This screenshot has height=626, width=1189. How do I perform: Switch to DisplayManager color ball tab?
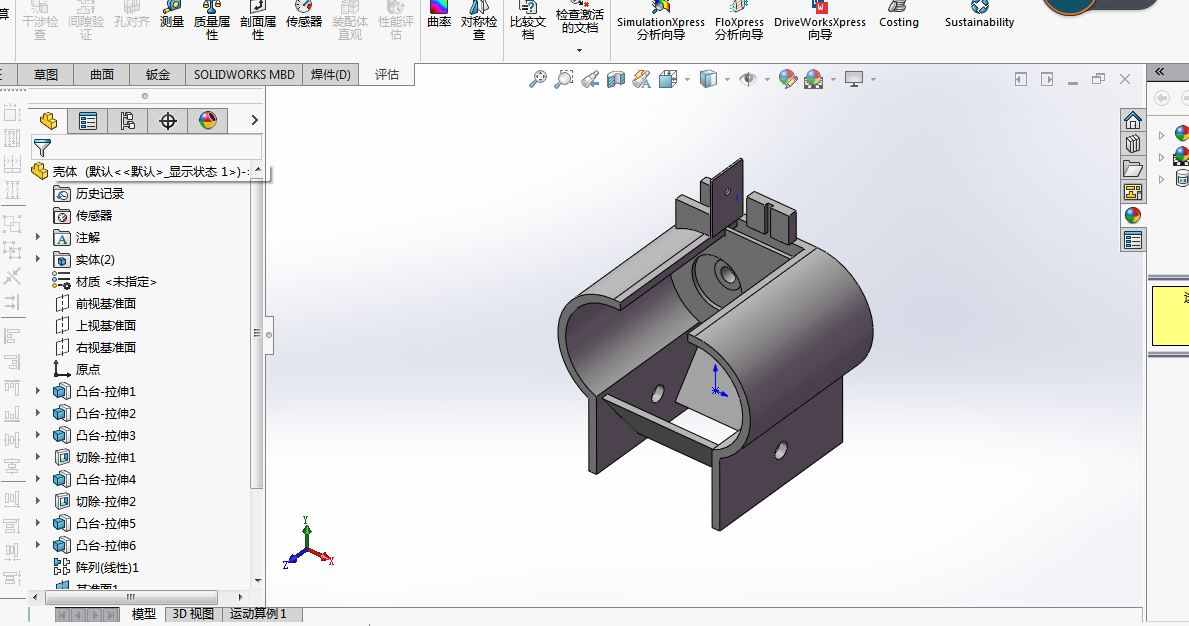(208, 121)
